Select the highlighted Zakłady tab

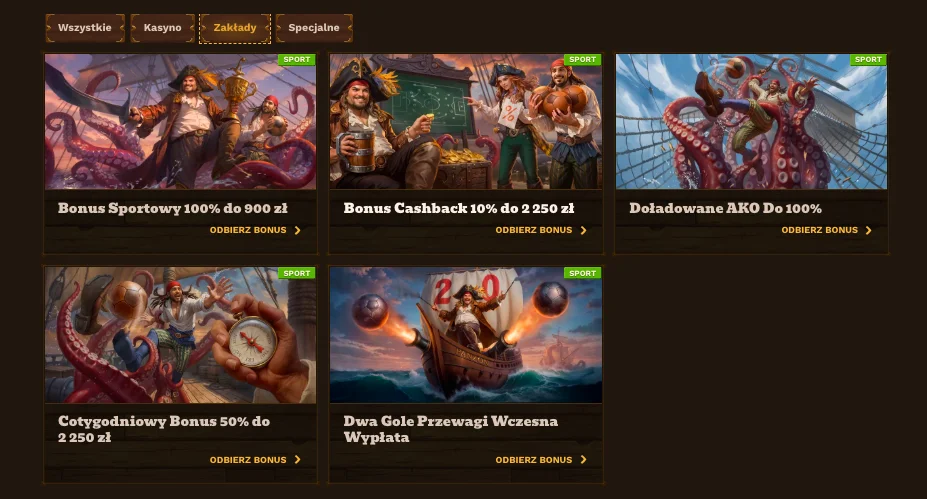(235, 28)
